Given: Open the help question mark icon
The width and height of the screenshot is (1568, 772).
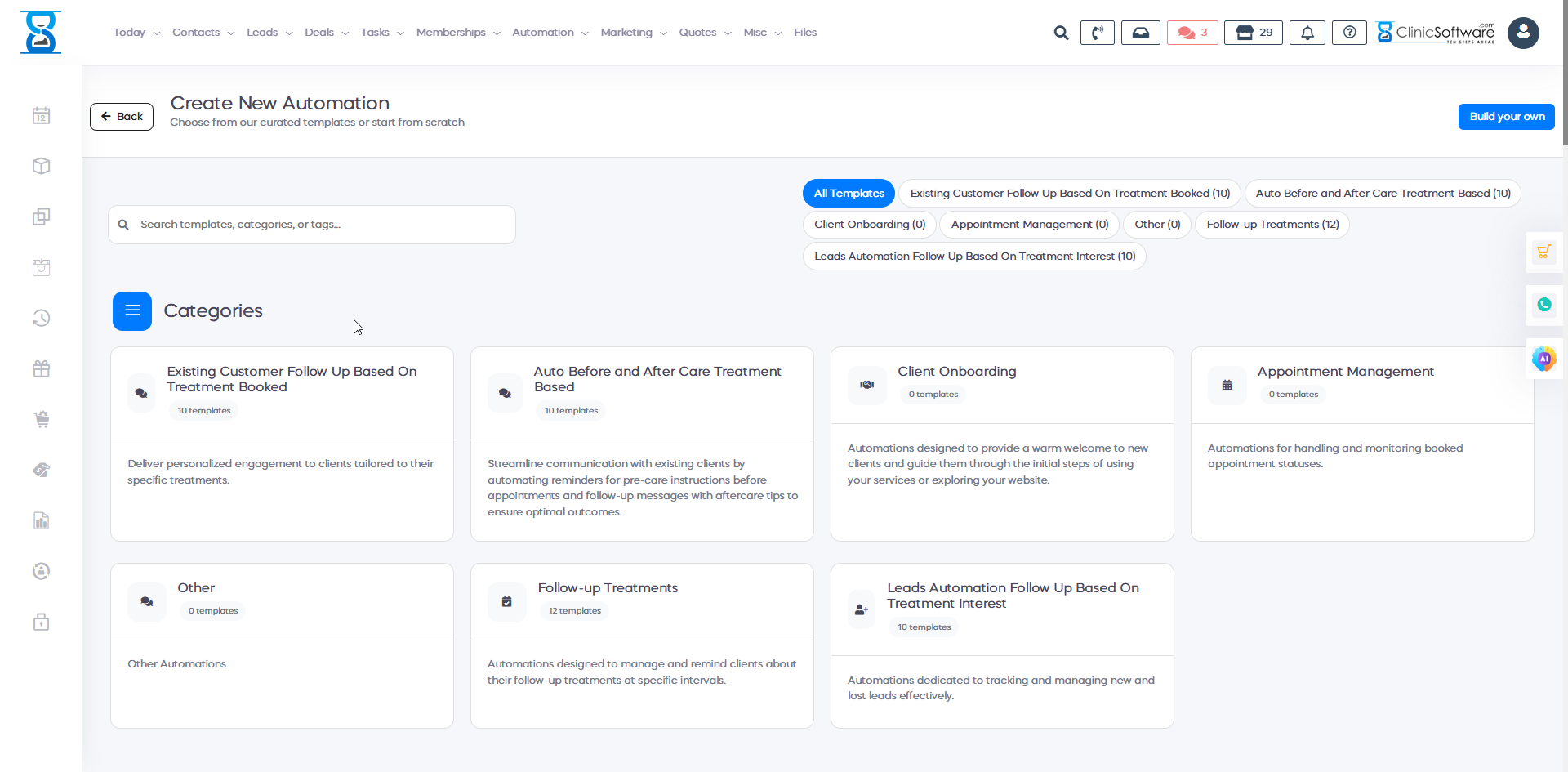Looking at the screenshot, I should pos(1349,33).
